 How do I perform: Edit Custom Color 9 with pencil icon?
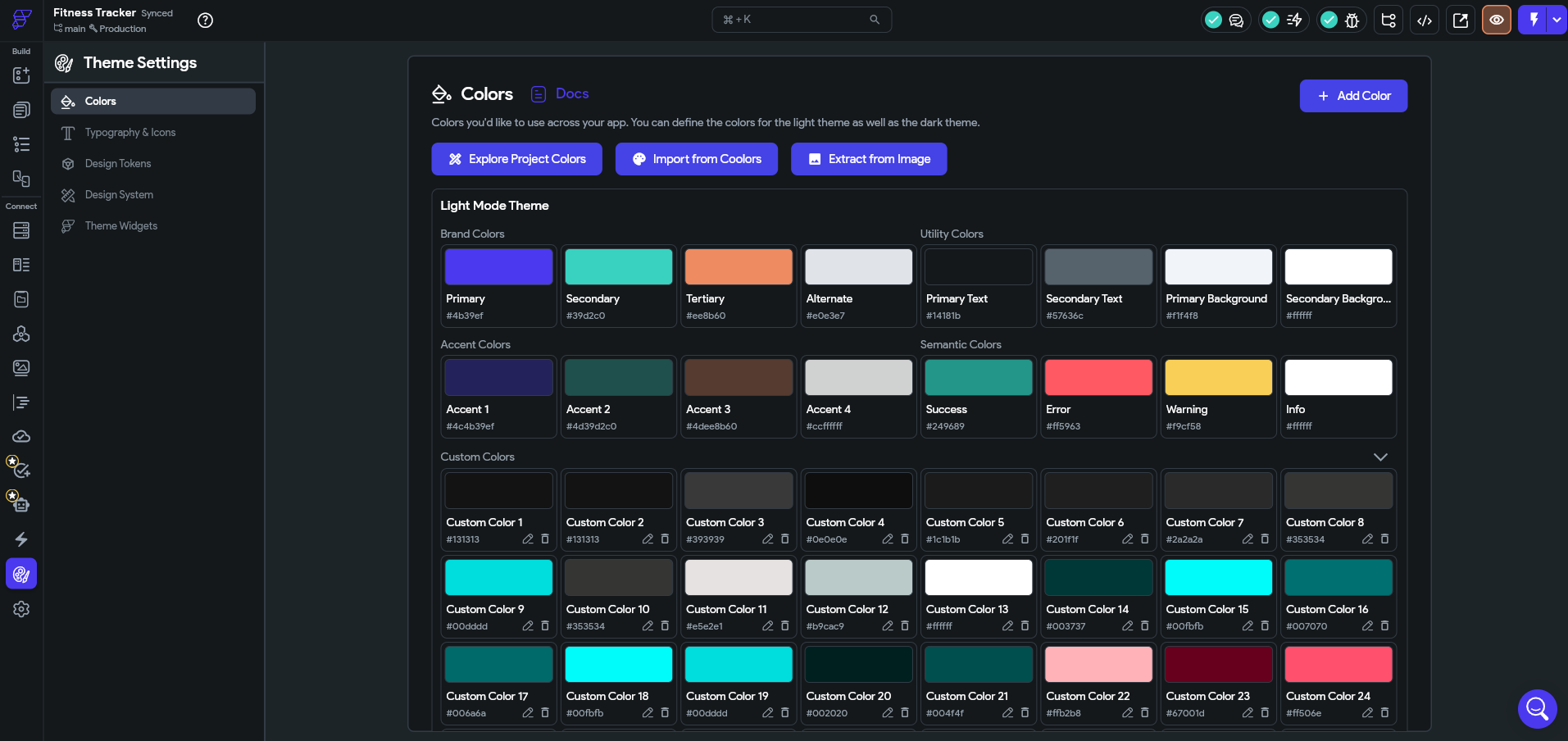528,626
